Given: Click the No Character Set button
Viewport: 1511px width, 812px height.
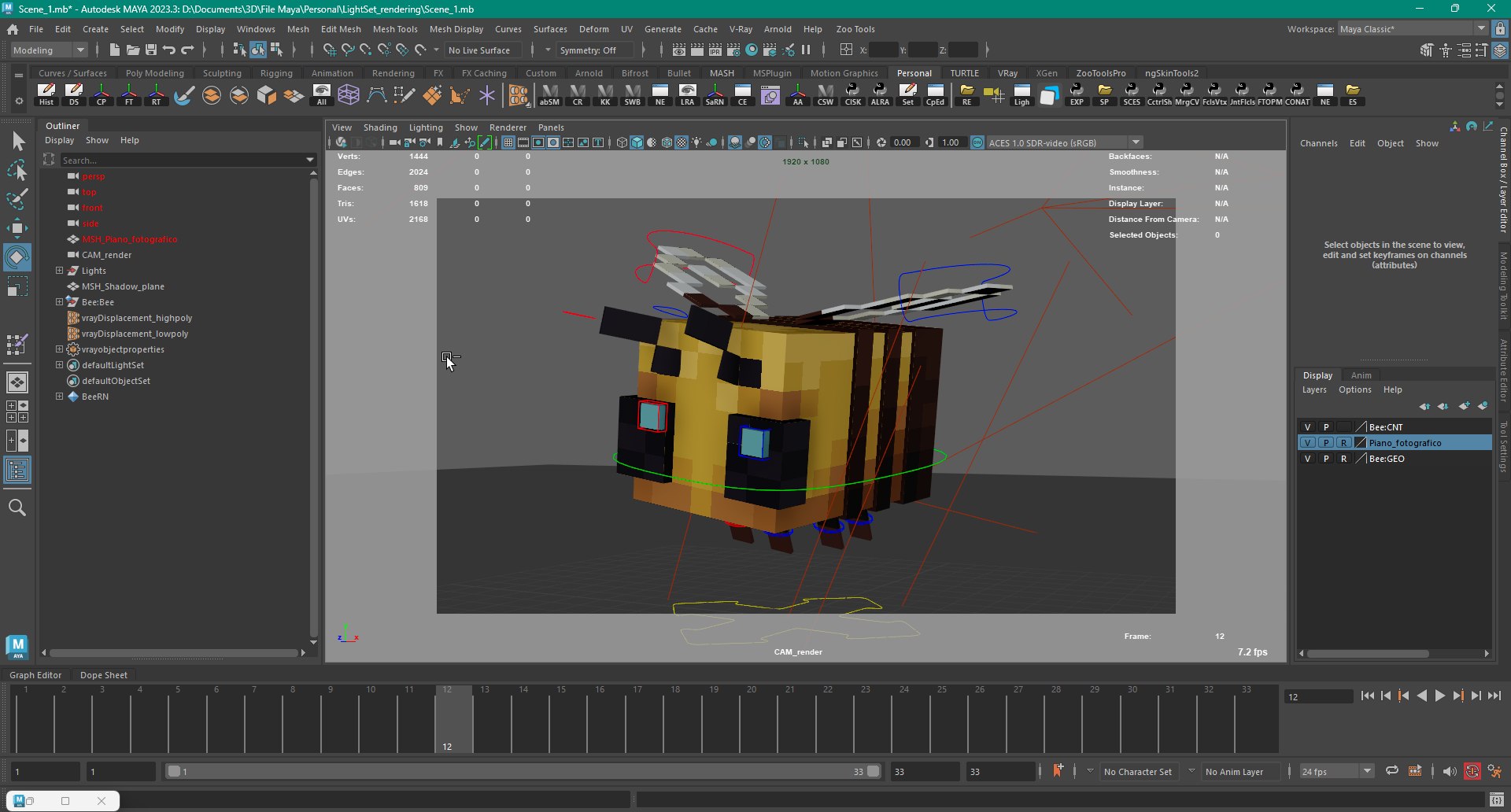Looking at the screenshot, I should click(x=1137, y=772).
